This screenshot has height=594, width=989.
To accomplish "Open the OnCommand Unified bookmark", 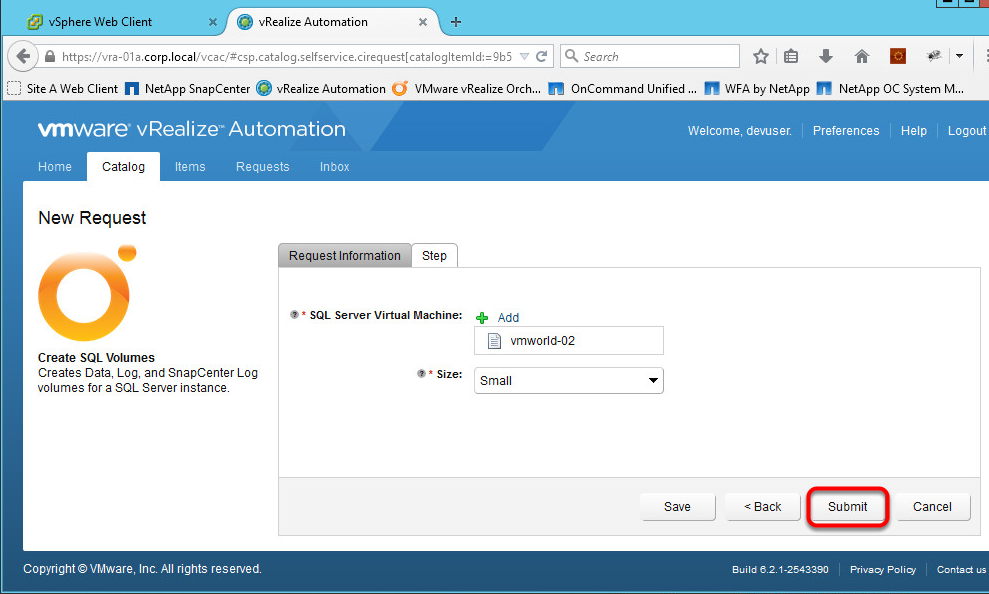I will click(623, 89).
